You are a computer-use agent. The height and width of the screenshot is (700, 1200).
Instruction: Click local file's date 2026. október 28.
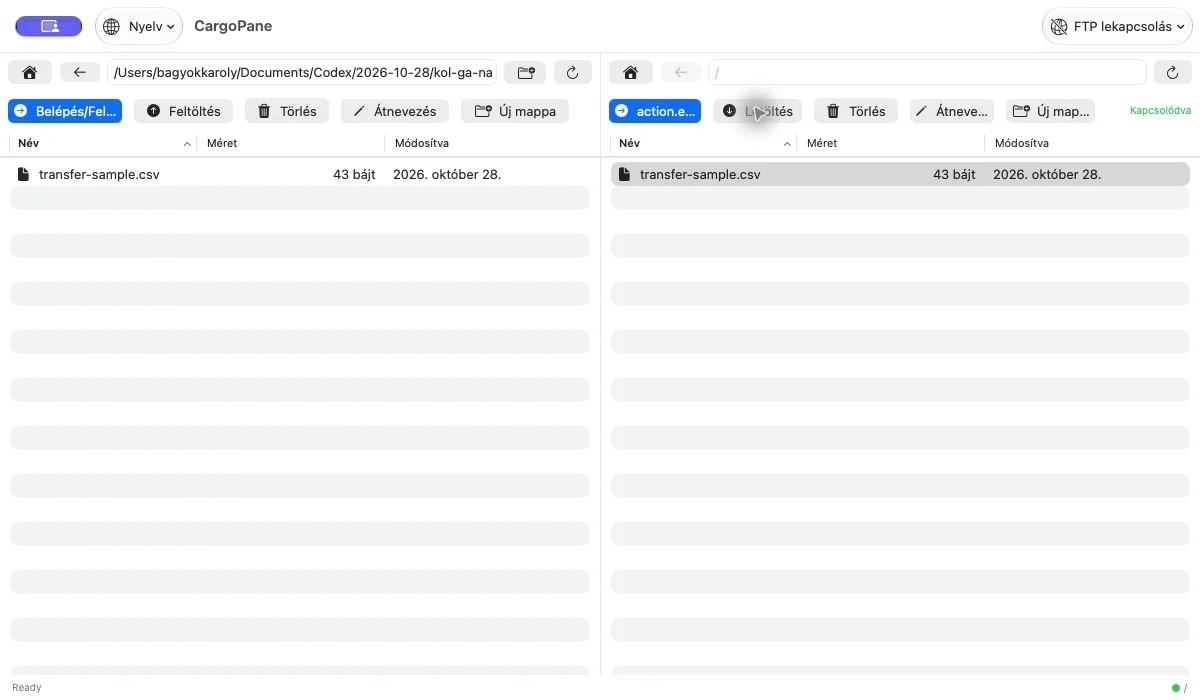[447, 174]
